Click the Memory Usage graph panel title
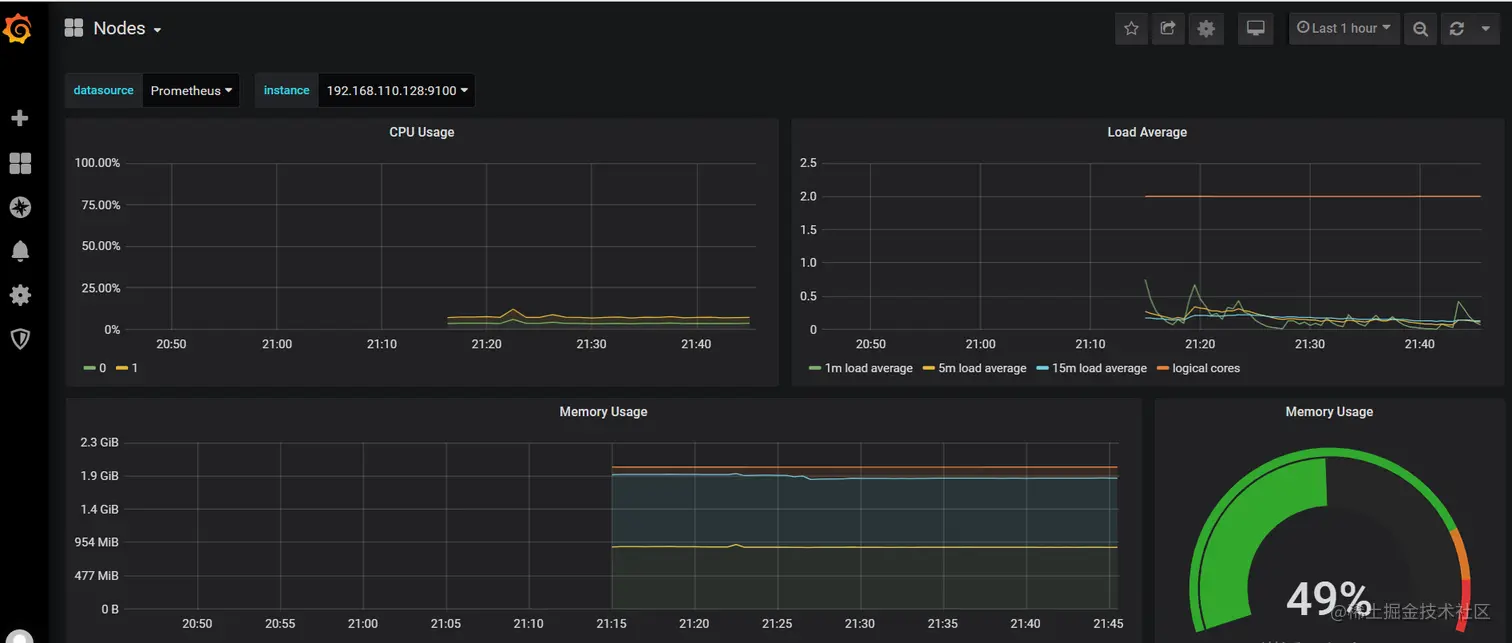1512x643 pixels. 603,412
